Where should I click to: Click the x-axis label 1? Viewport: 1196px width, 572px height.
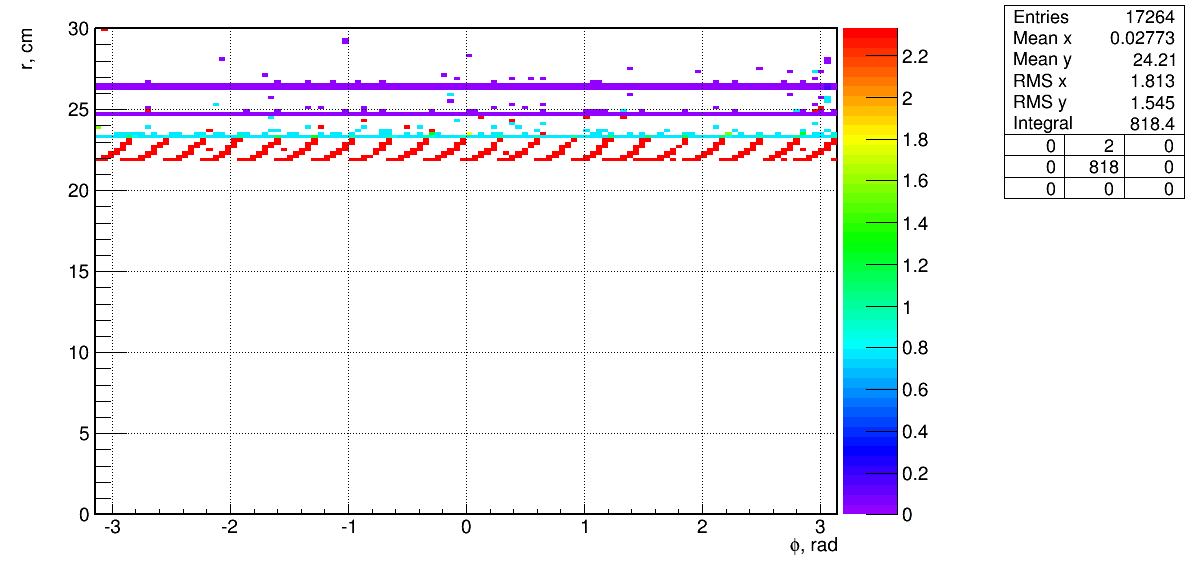(584, 527)
